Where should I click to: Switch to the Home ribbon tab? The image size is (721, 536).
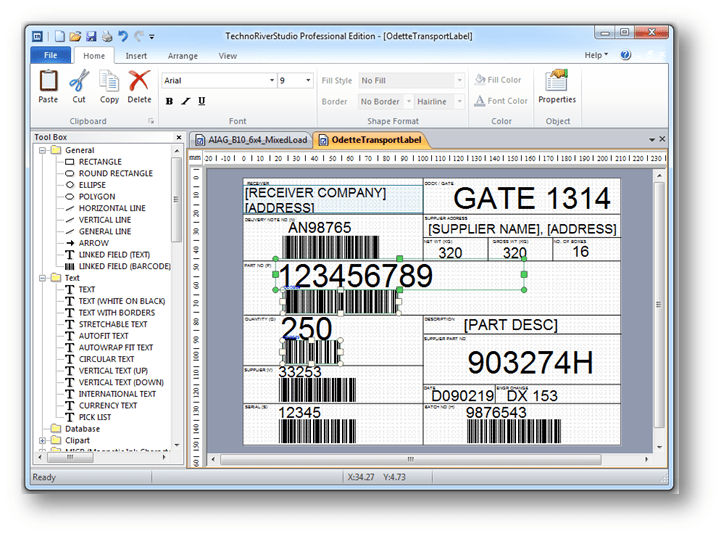(94, 56)
